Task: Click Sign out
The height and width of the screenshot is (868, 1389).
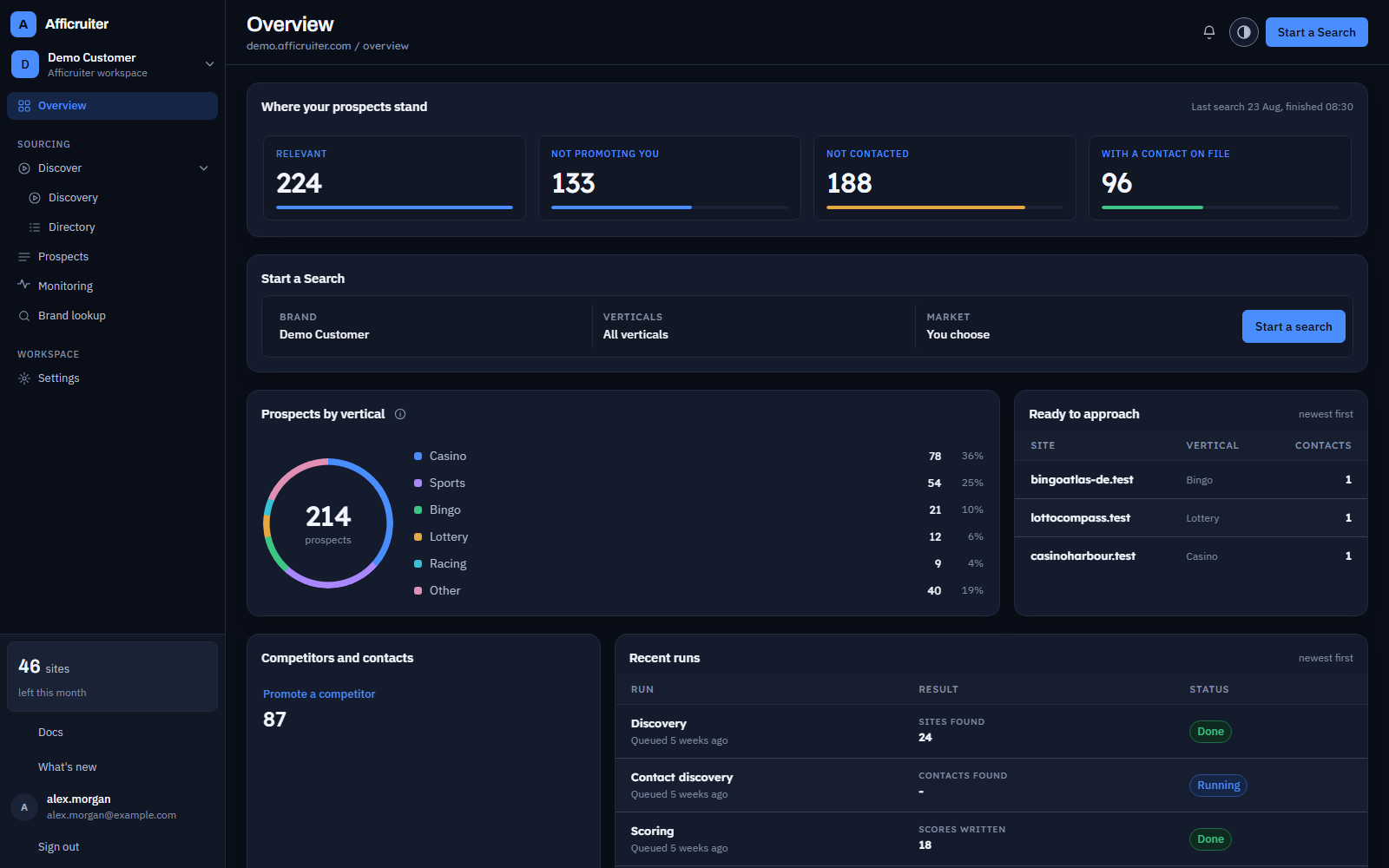Action: click(58, 847)
